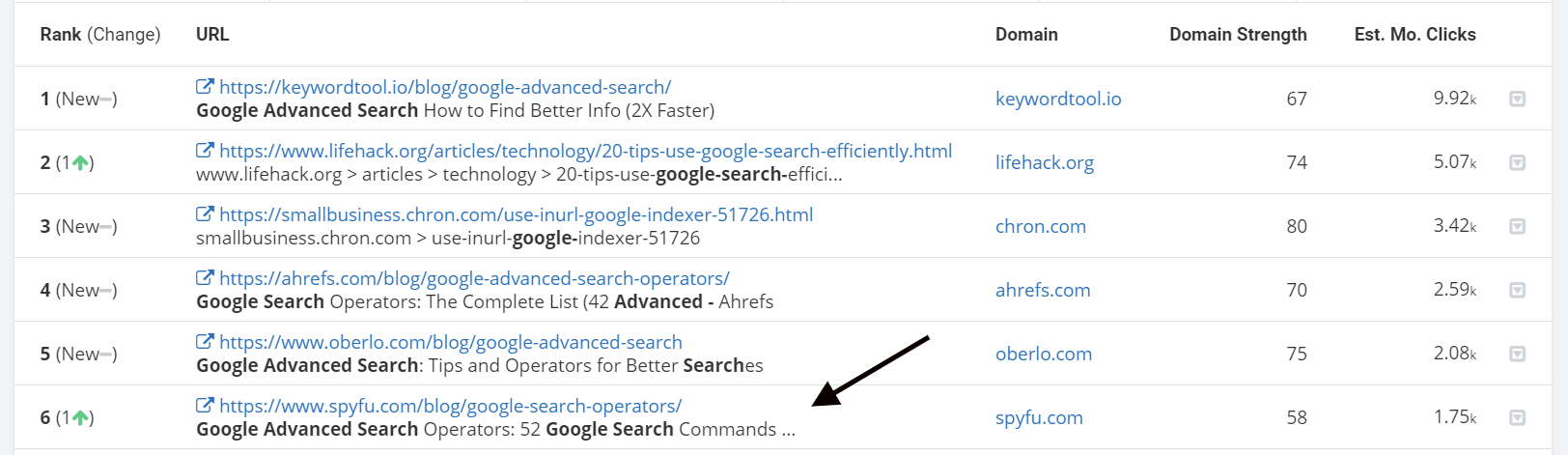Expand dropdown arrow in chron.com row

coord(1517,226)
